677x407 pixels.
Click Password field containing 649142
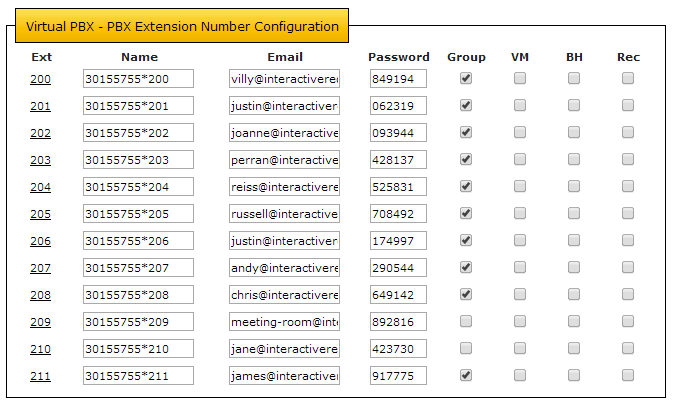[399, 295]
